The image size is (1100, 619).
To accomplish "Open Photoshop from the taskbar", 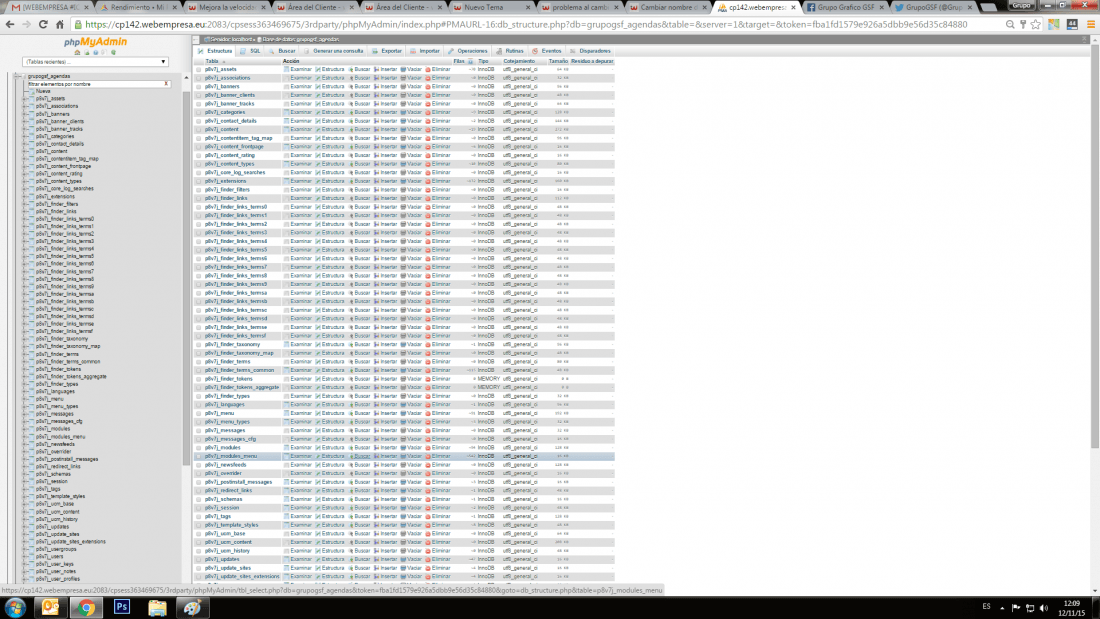I will coord(121,607).
